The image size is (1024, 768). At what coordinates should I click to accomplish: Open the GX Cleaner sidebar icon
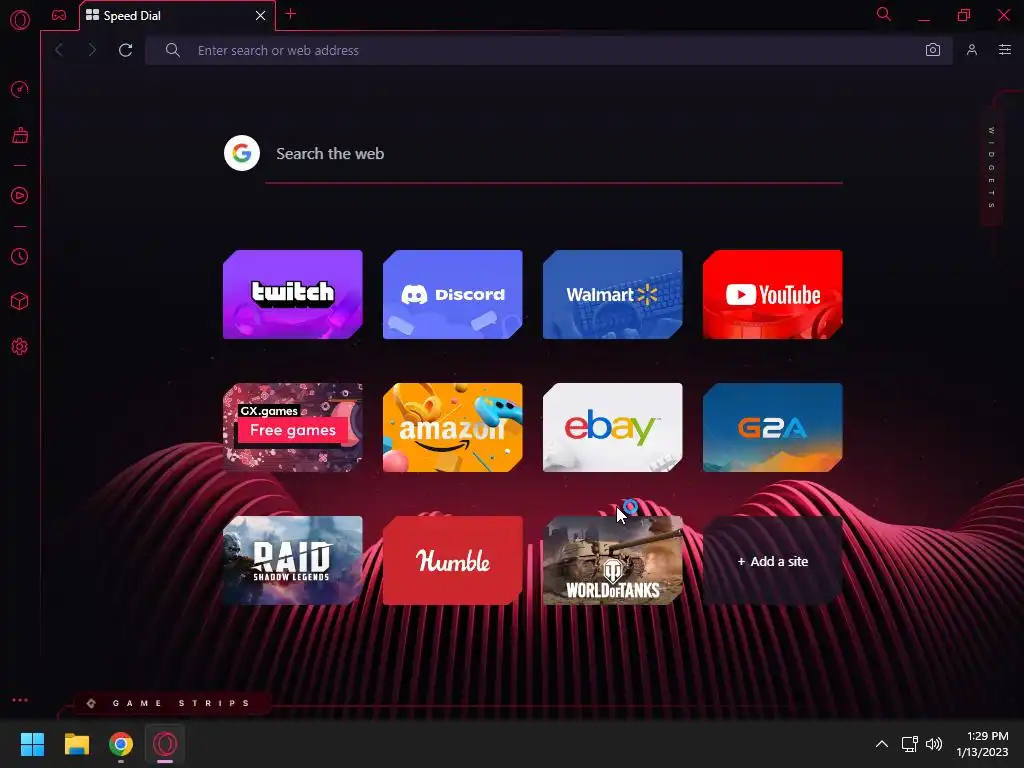(20, 135)
